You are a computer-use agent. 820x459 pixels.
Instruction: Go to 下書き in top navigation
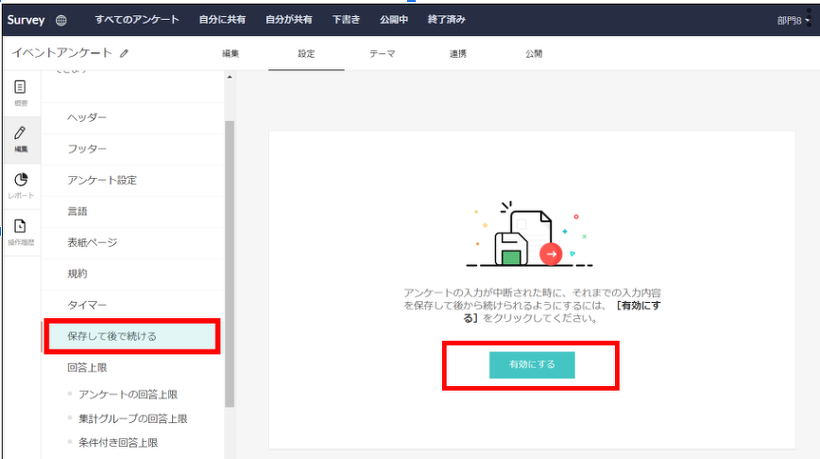coord(346,20)
